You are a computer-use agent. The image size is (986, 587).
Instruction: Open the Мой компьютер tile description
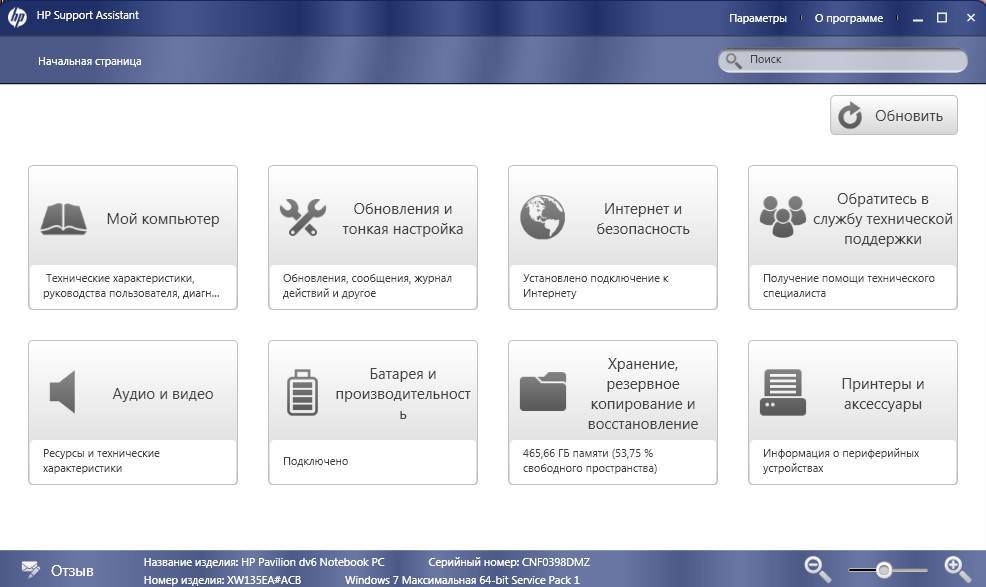(x=131, y=286)
